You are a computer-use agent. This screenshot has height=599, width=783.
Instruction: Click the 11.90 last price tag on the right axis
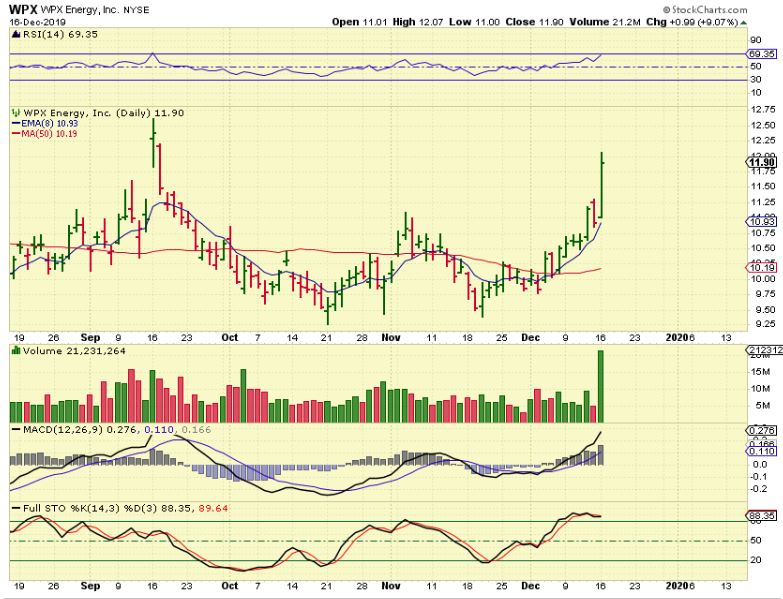point(761,163)
